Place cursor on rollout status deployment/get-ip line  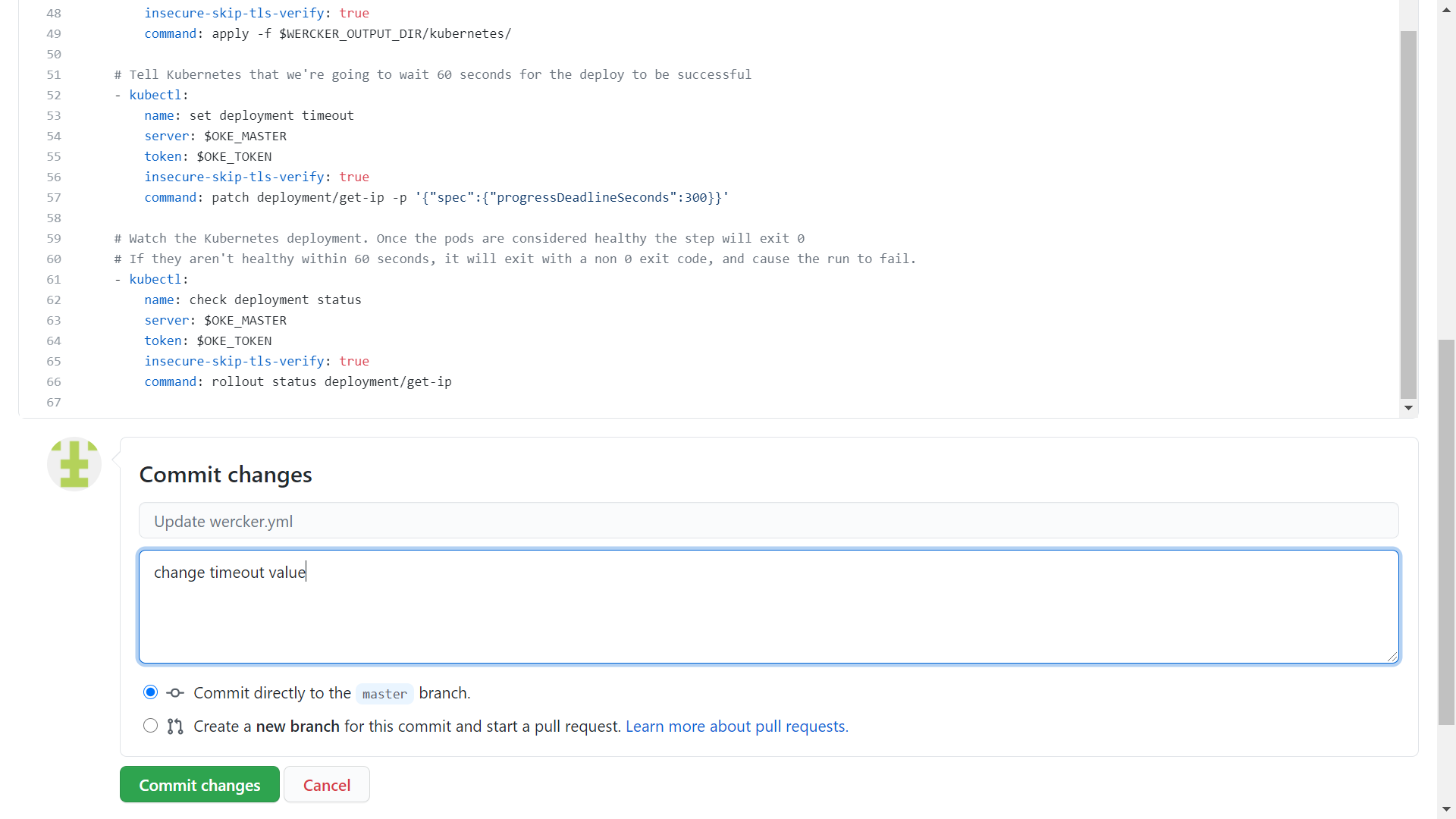[x=331, y=382]
